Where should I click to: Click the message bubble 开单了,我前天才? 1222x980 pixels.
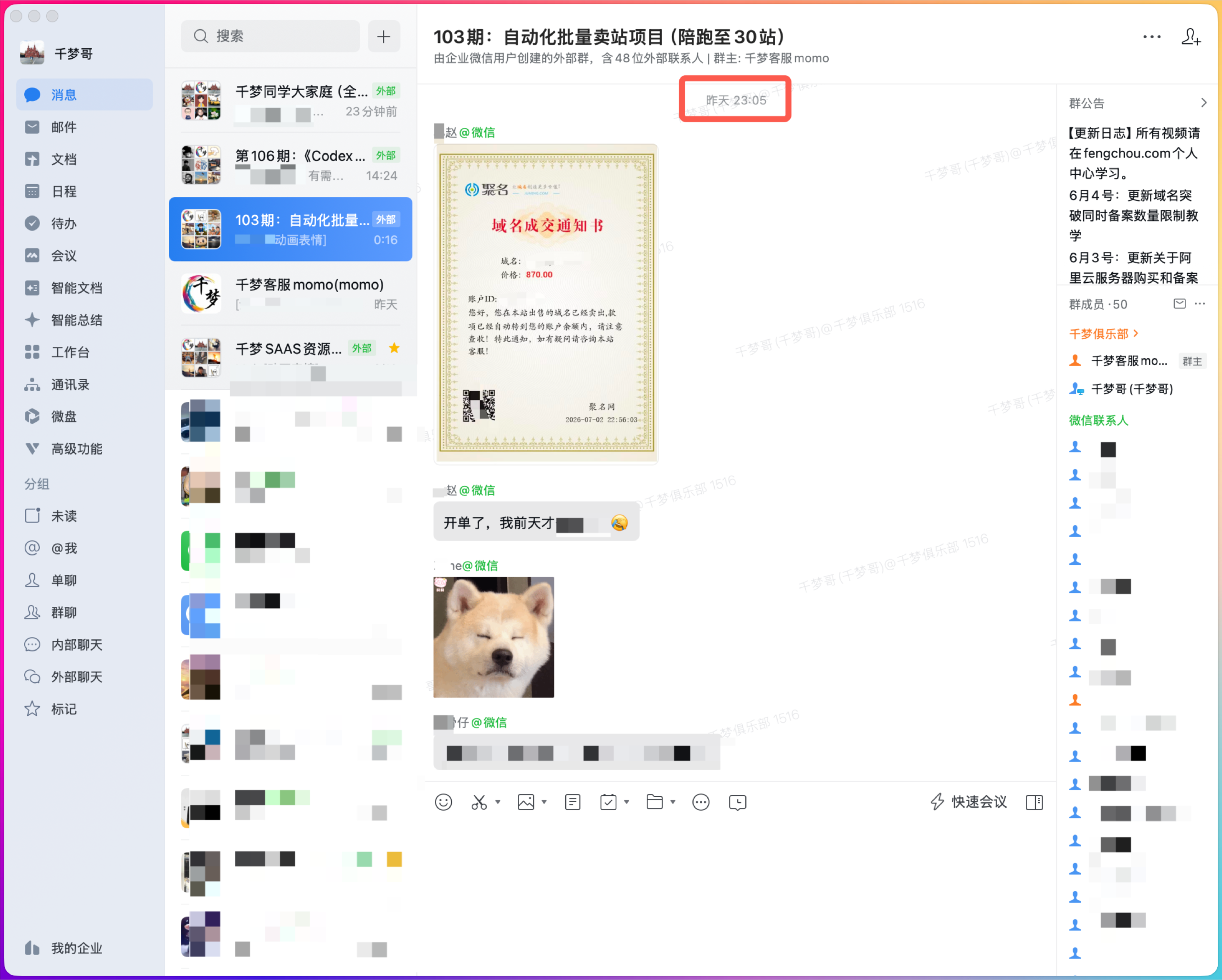536,521
